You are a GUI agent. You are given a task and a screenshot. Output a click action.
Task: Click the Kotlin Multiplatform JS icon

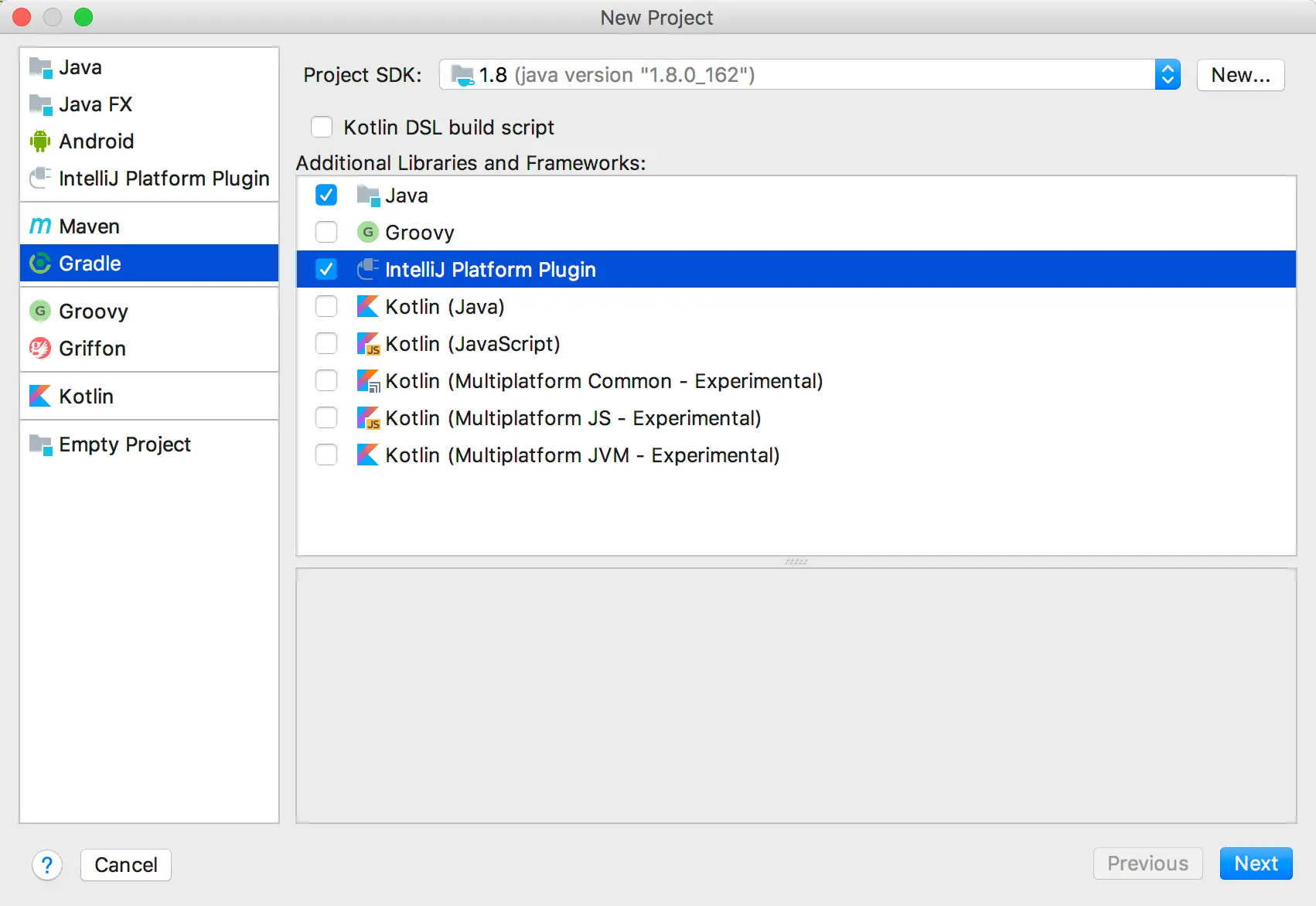[368, 417]
